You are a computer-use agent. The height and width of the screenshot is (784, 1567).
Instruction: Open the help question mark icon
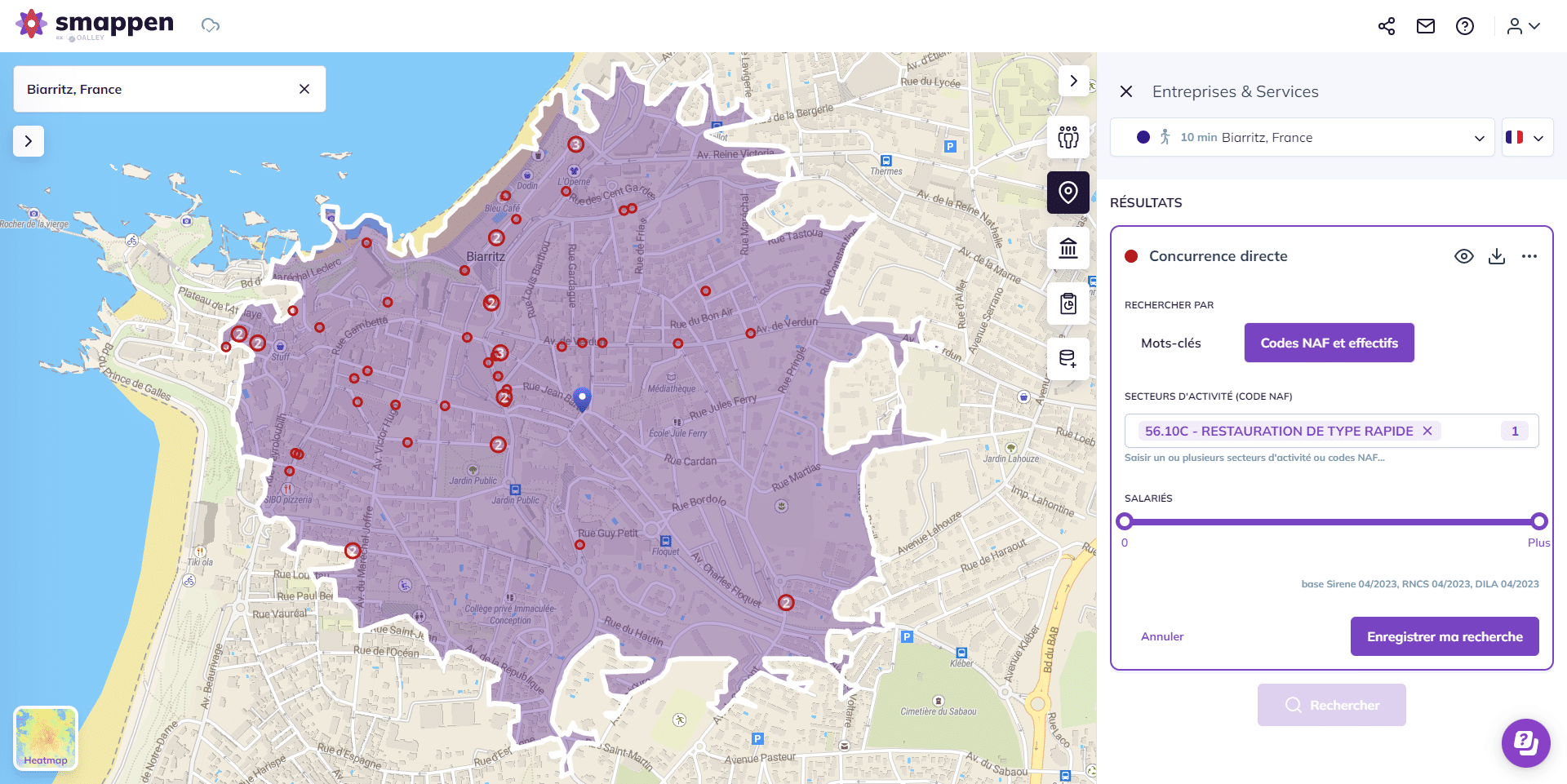[x=1464, y=26]
